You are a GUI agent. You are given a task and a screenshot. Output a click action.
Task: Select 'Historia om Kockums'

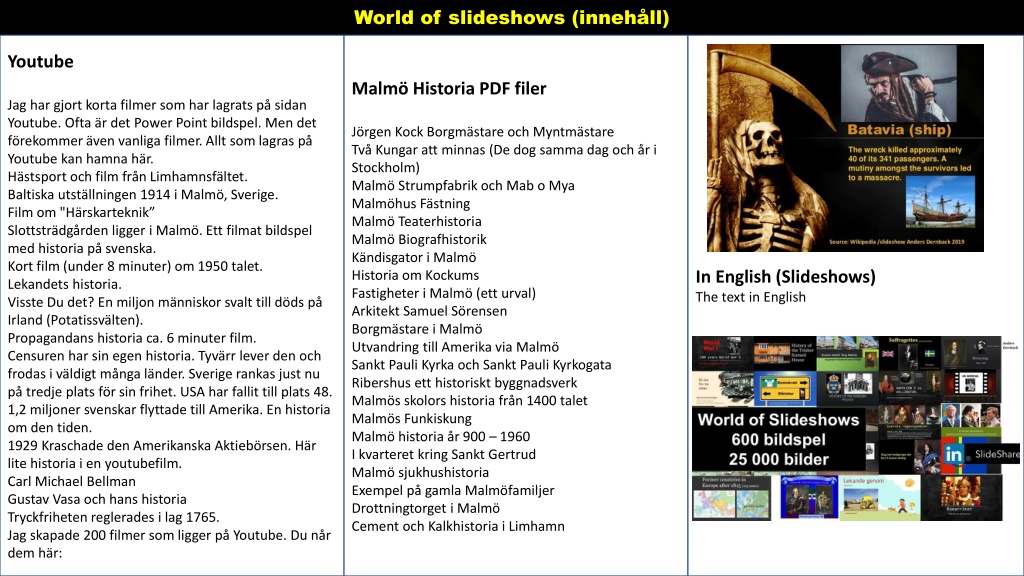(415, 275)
